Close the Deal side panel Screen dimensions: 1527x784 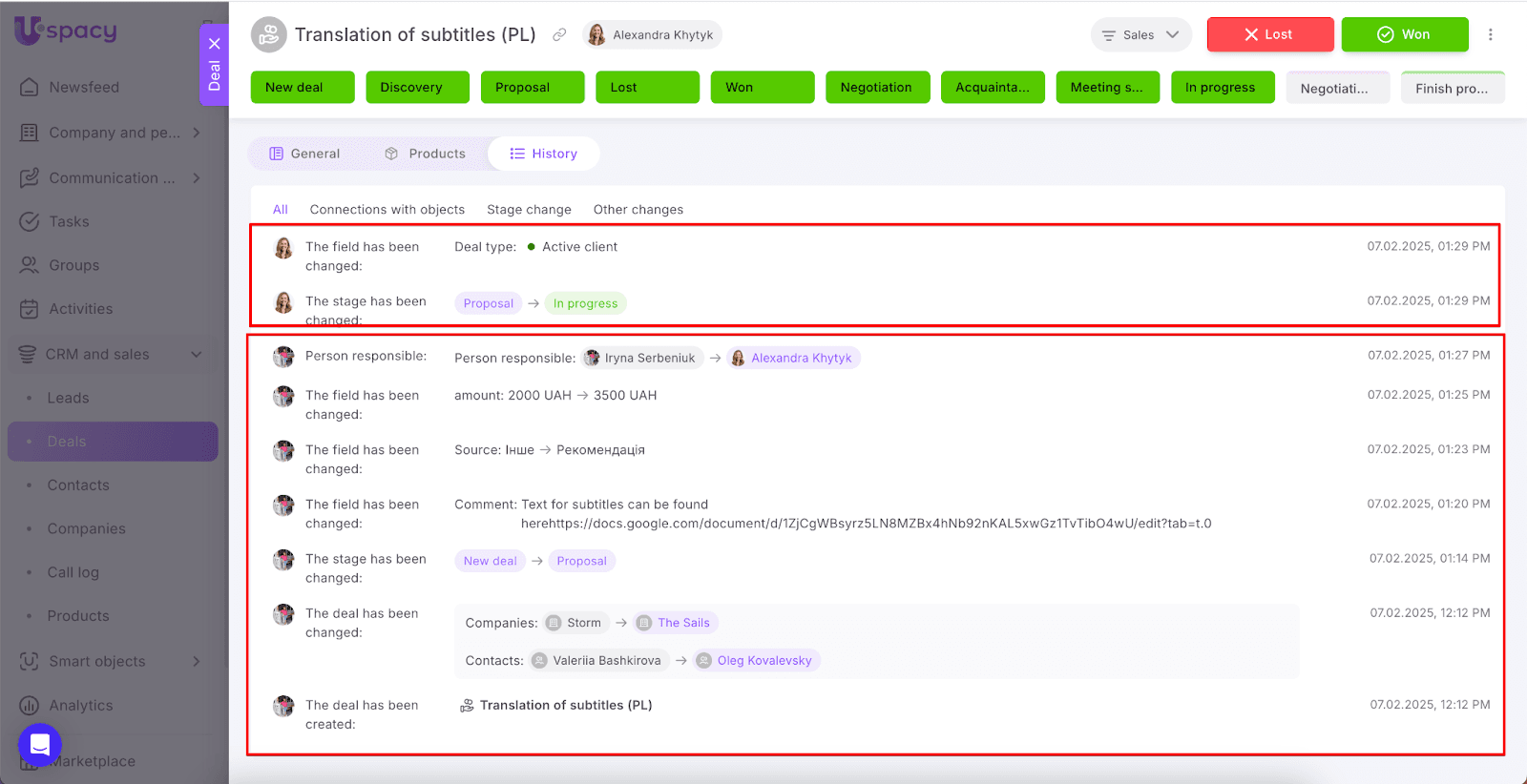pos(215,43)
